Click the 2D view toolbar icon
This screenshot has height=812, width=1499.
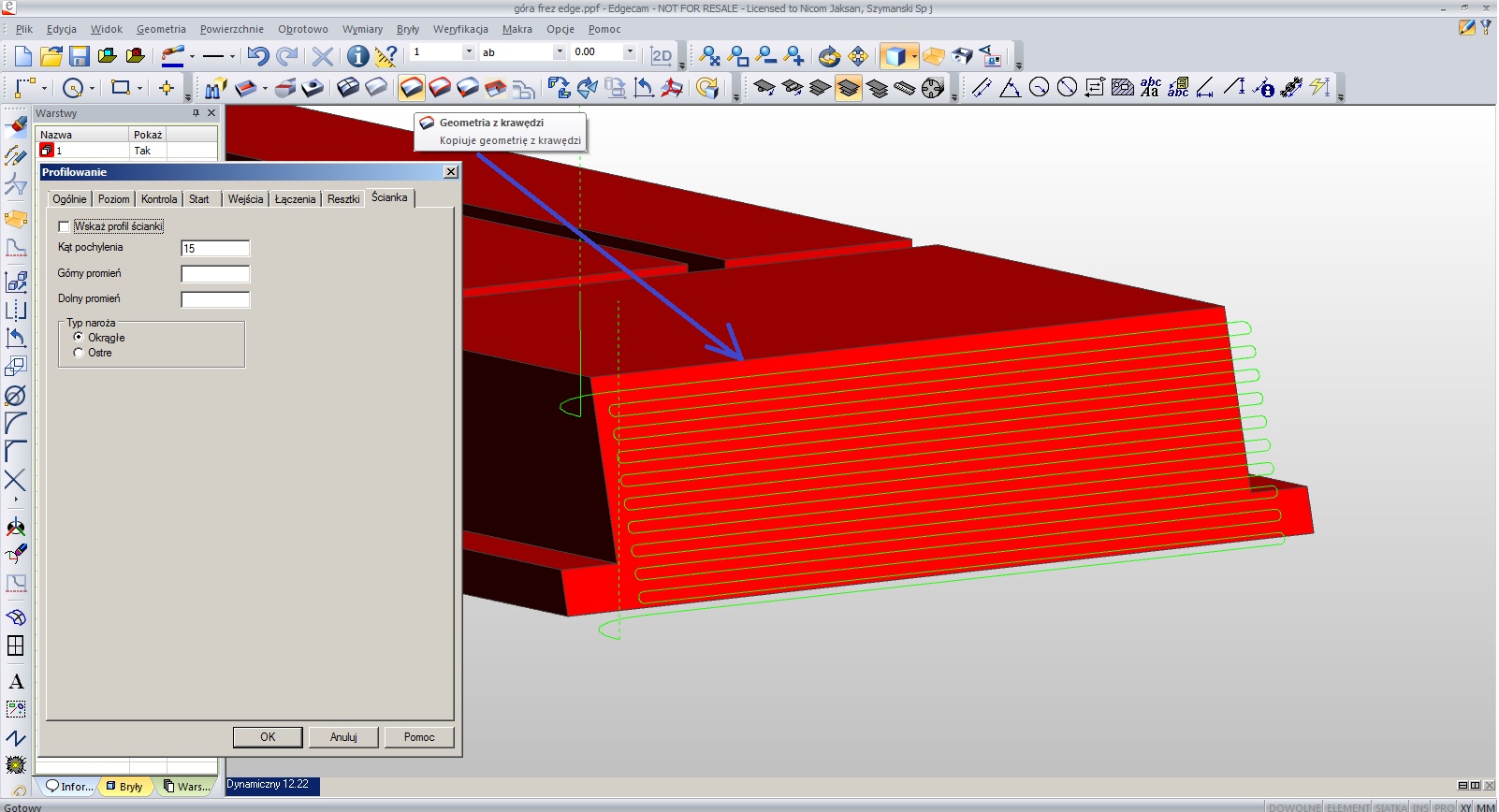(662, 56)
